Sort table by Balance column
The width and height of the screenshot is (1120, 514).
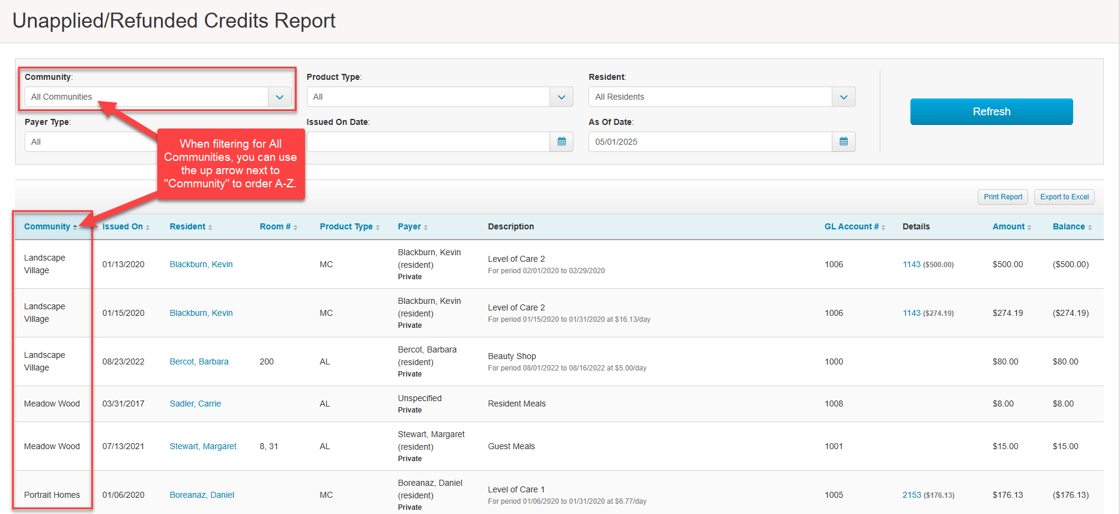1072,227
